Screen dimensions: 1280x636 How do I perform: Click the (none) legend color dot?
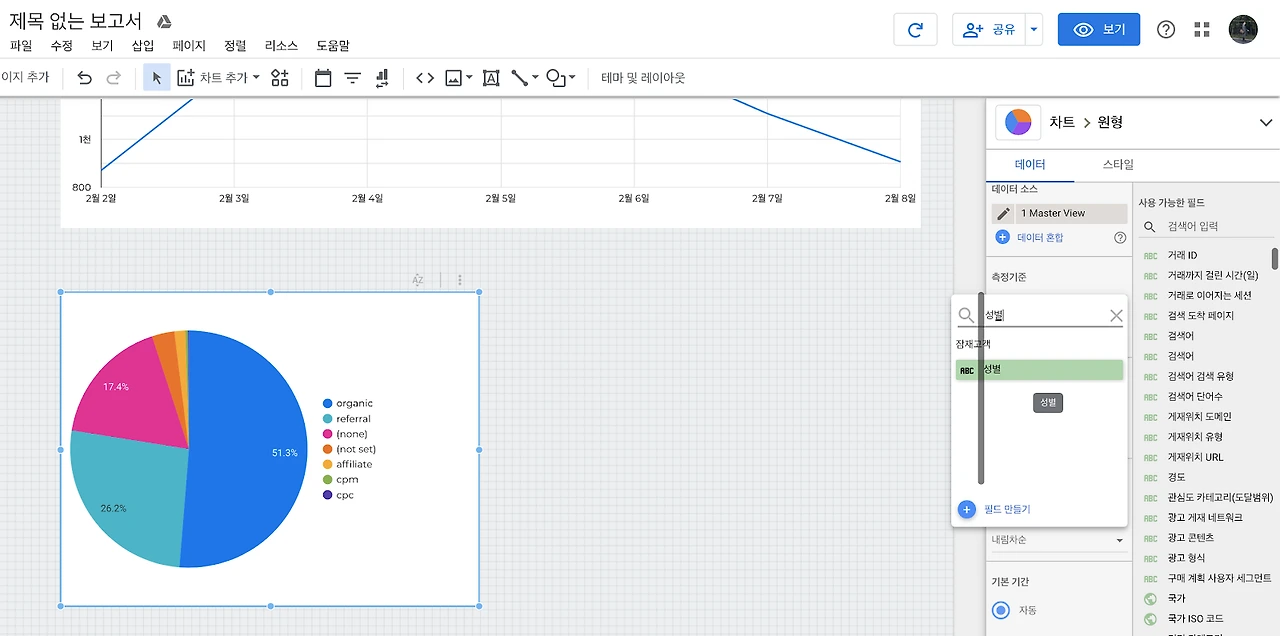pos(328,434)
